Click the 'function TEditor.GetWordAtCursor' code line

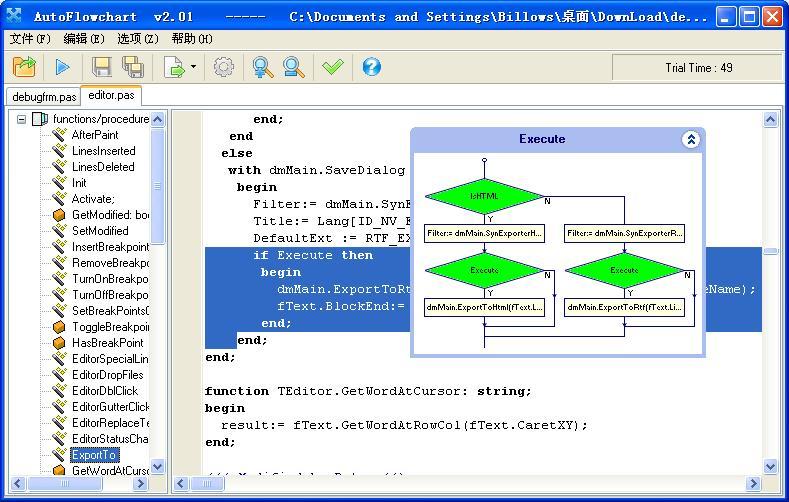click(368, 391)
